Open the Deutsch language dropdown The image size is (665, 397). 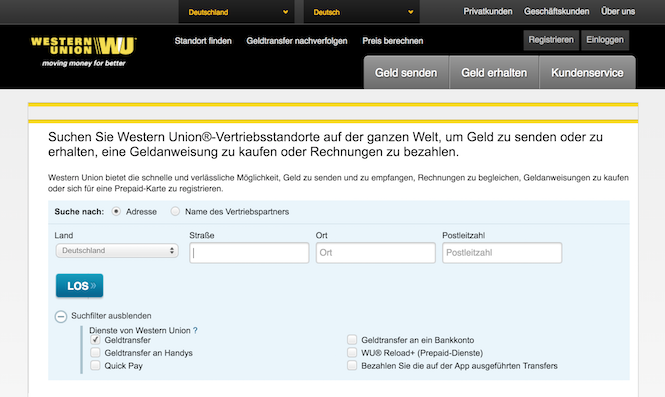[362, 12]
